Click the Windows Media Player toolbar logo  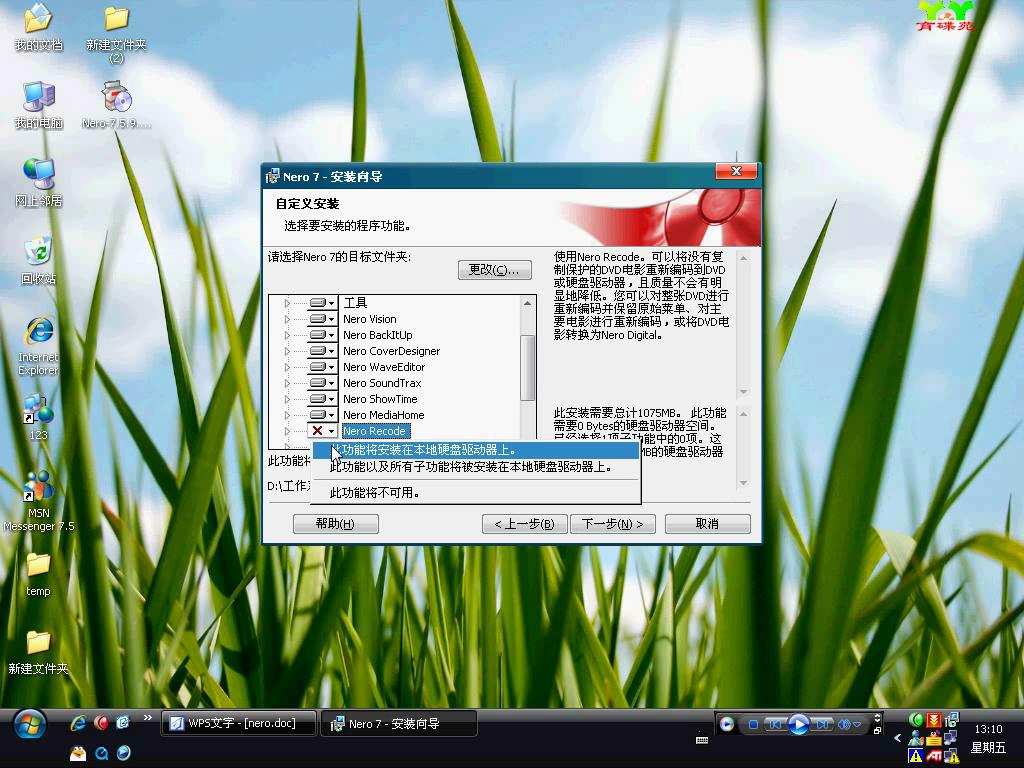pyautogui.click(x=726, y=724)
